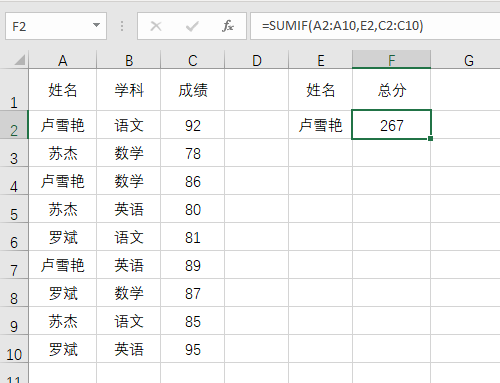Click cell C2 with score 92
Image resolution: width=500 pixels, height=383 pixels.
click(193, 125)
